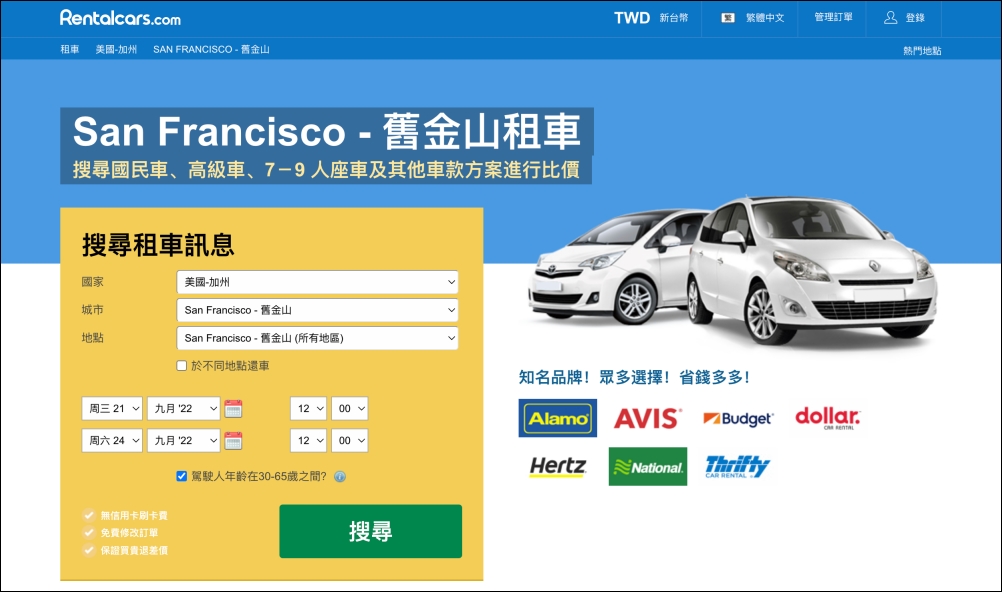This screenshot has height=592, width=1002.
Task: Open pick-up day dropdown 周三 21
Action: (x=112, y=409)
